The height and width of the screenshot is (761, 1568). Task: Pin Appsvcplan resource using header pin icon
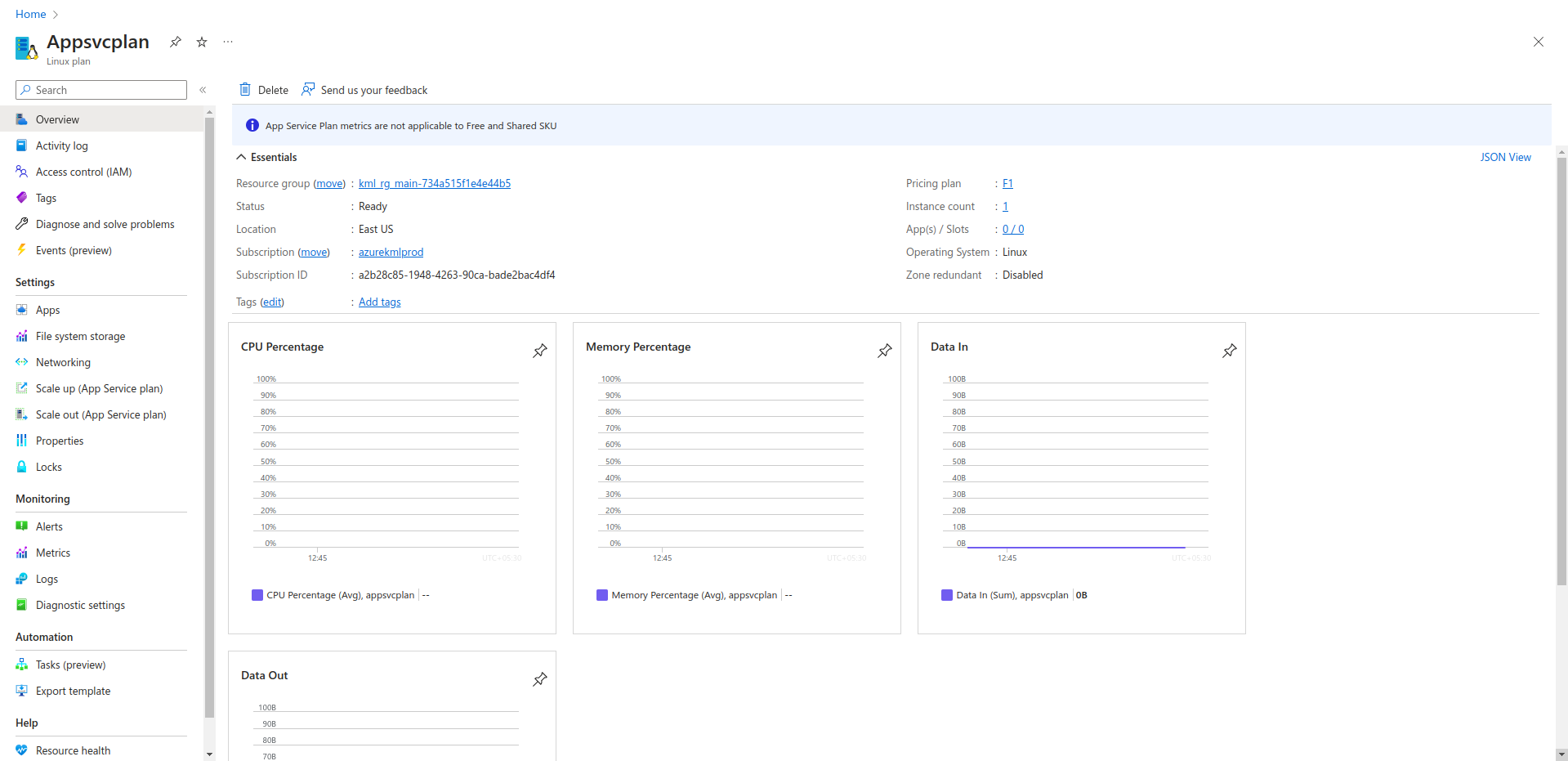pyautogui.click(x=176, y=43)
